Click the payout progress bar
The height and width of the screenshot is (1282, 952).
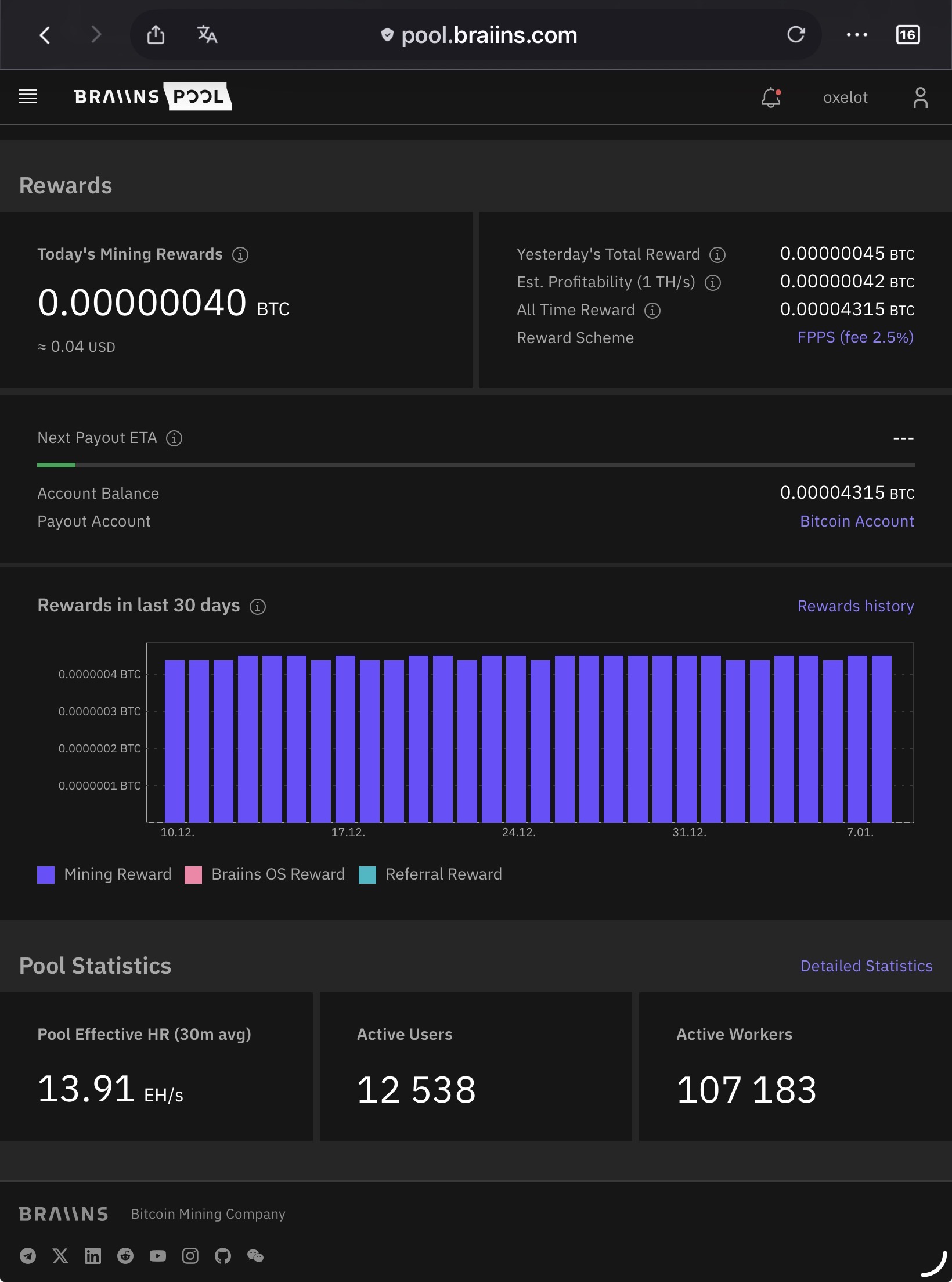(x=475, y=465)
